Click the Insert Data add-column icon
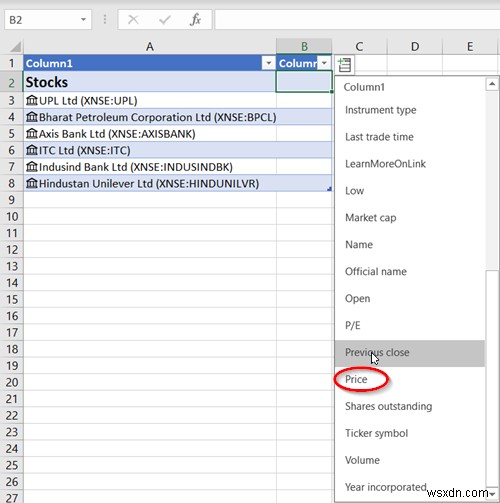Image resolution: width=500 pixels, height=503 pixels. [x=344, y=65]
